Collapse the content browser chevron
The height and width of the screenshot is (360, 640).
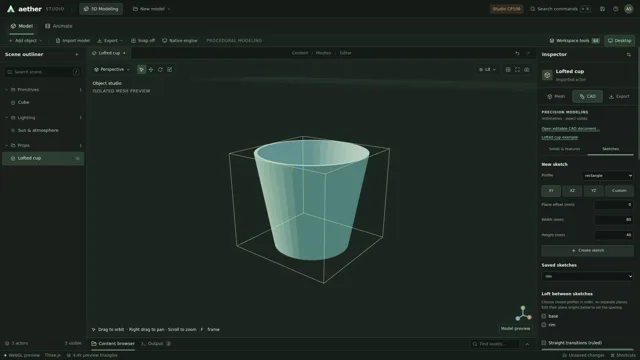pyautogui.click(x=527, y=344)
